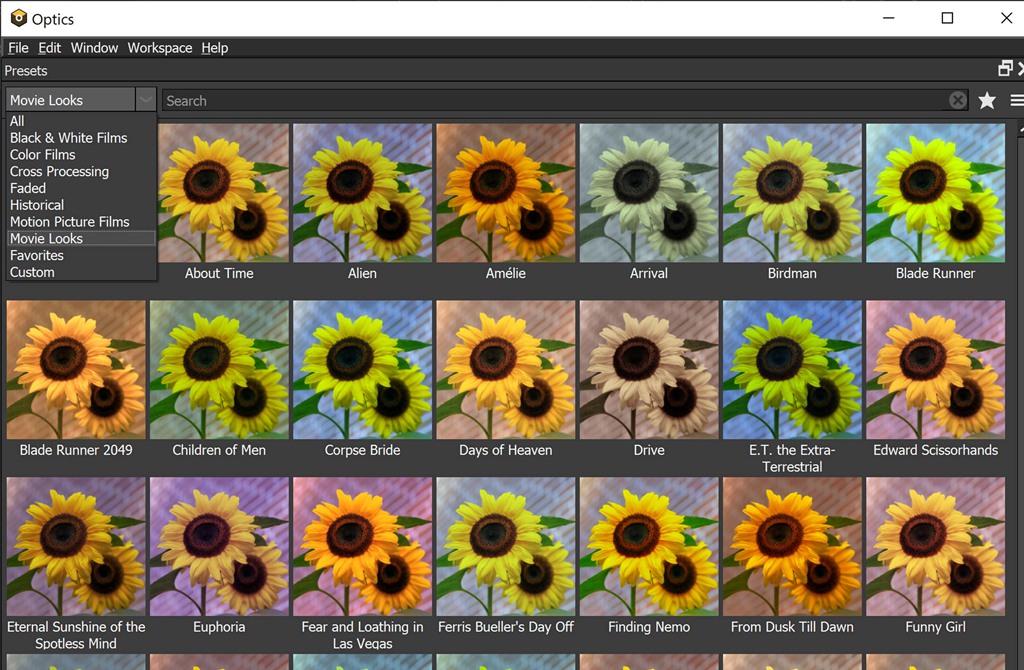Maximize the Optics window

(x=947, y=18)
